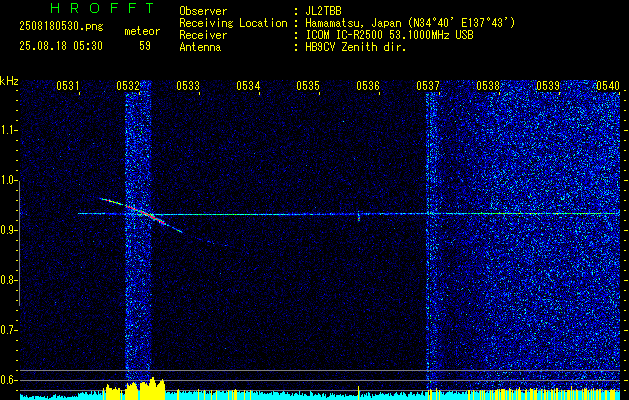Click the HROFFT title text
Screen dimensions: 629x400
[x=103, y=8]
